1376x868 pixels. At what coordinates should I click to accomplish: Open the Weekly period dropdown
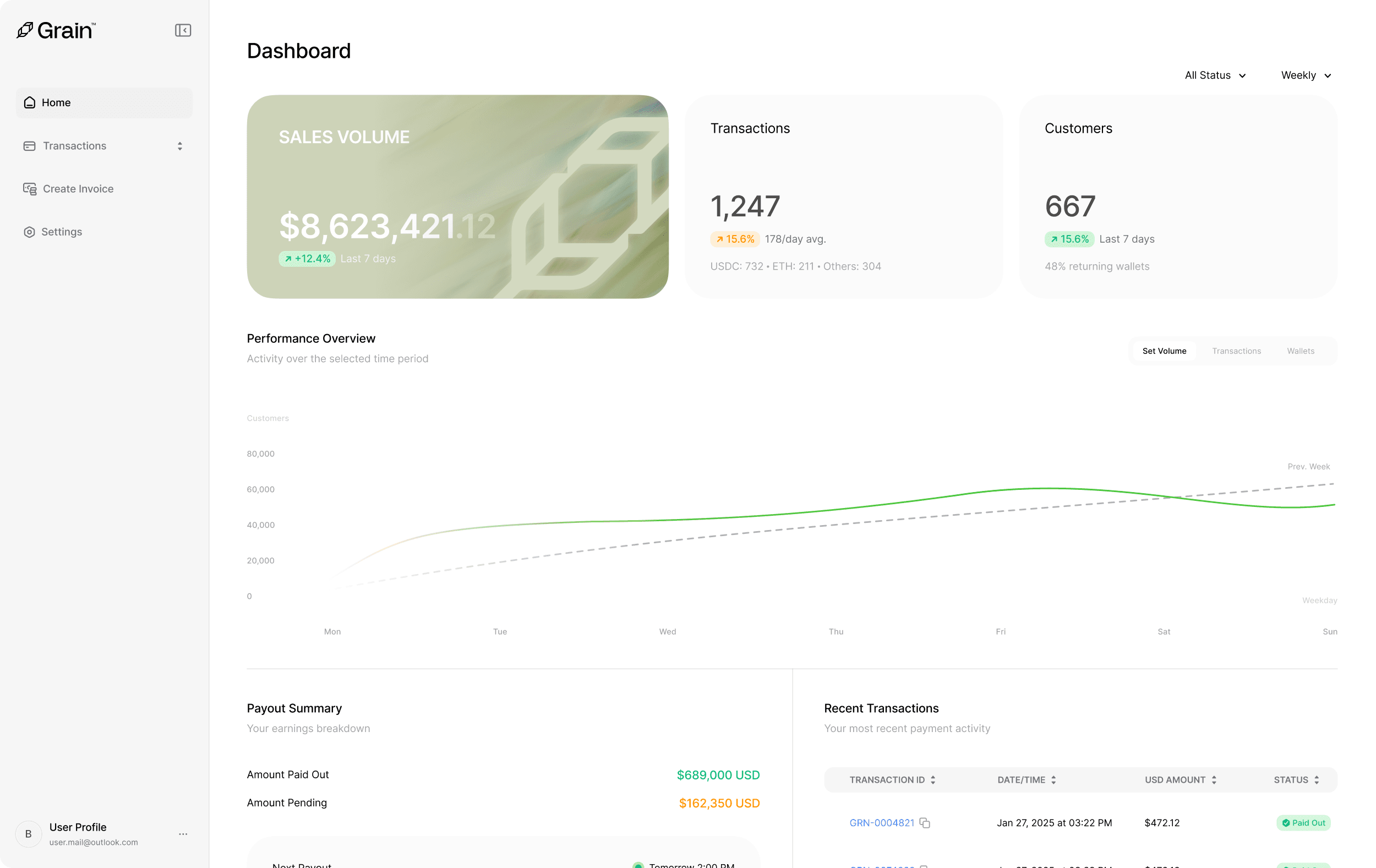point(1306,75)
